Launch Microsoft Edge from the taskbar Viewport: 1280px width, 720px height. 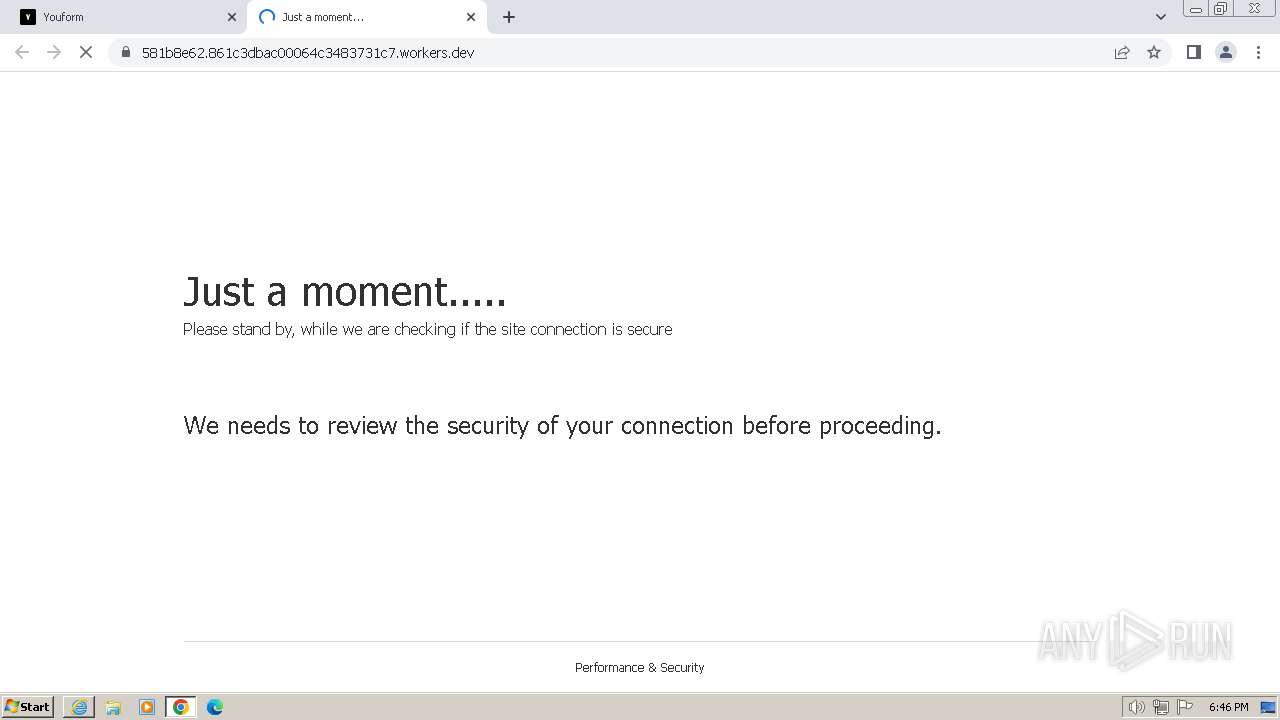coord(215,707)
